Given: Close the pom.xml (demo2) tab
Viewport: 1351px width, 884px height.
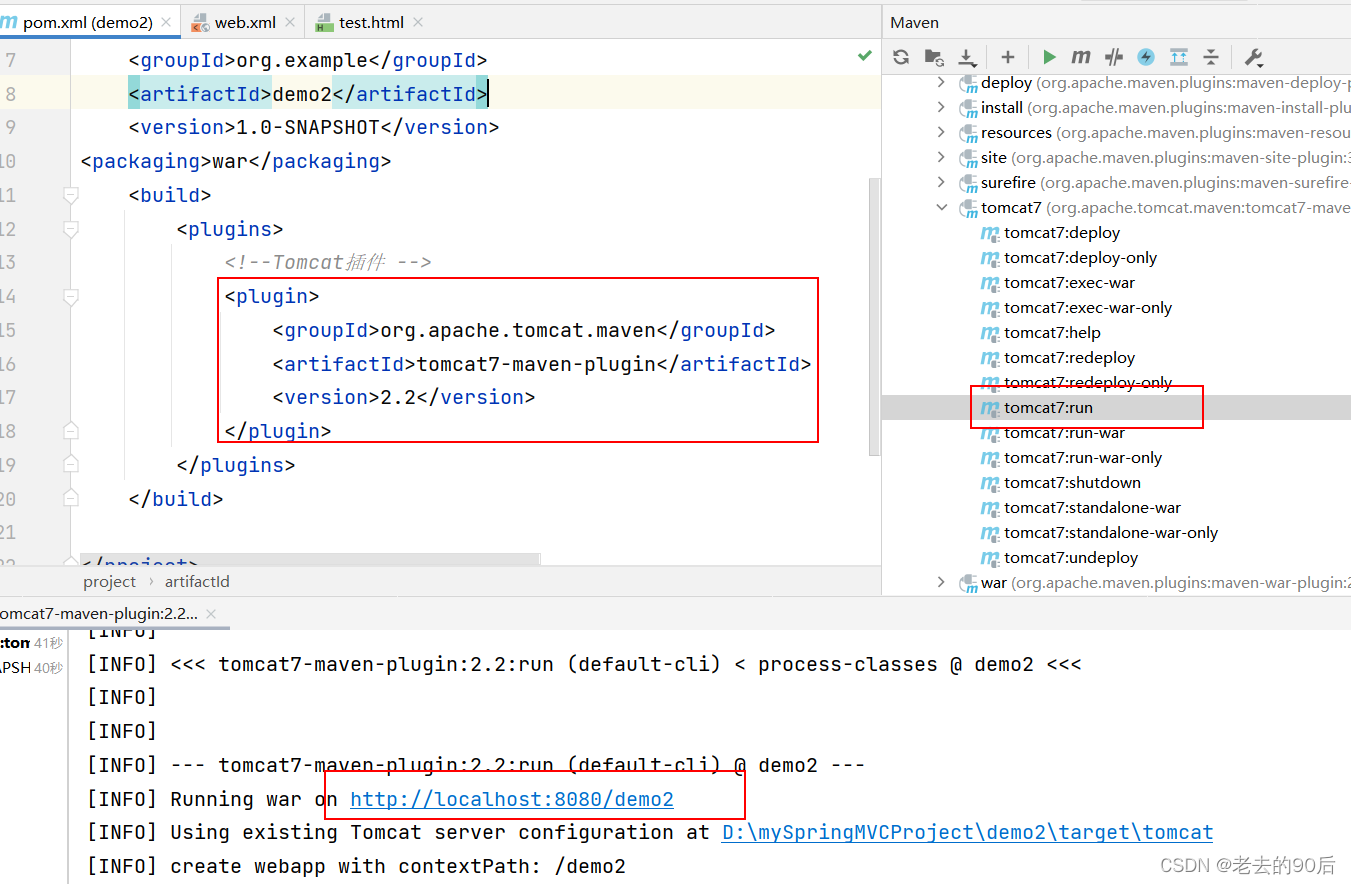Looking at the screenshot, I should (164, 22).
